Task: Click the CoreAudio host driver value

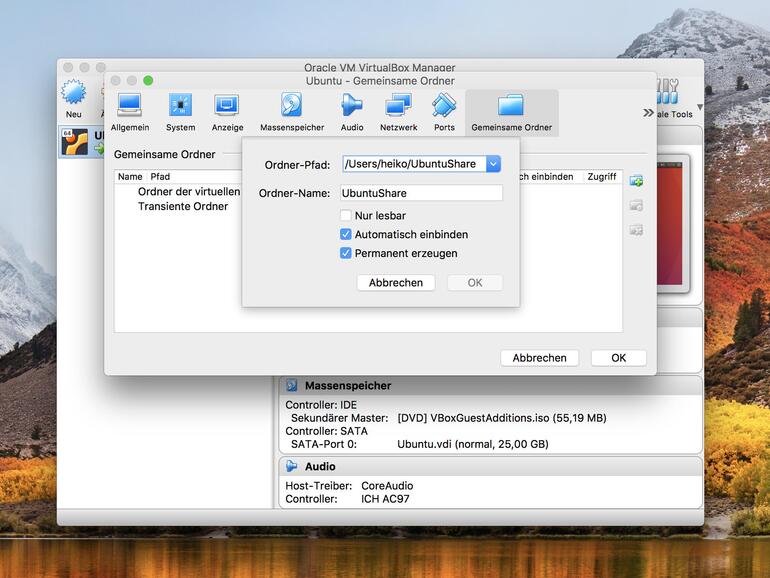Action: [387, 486]
